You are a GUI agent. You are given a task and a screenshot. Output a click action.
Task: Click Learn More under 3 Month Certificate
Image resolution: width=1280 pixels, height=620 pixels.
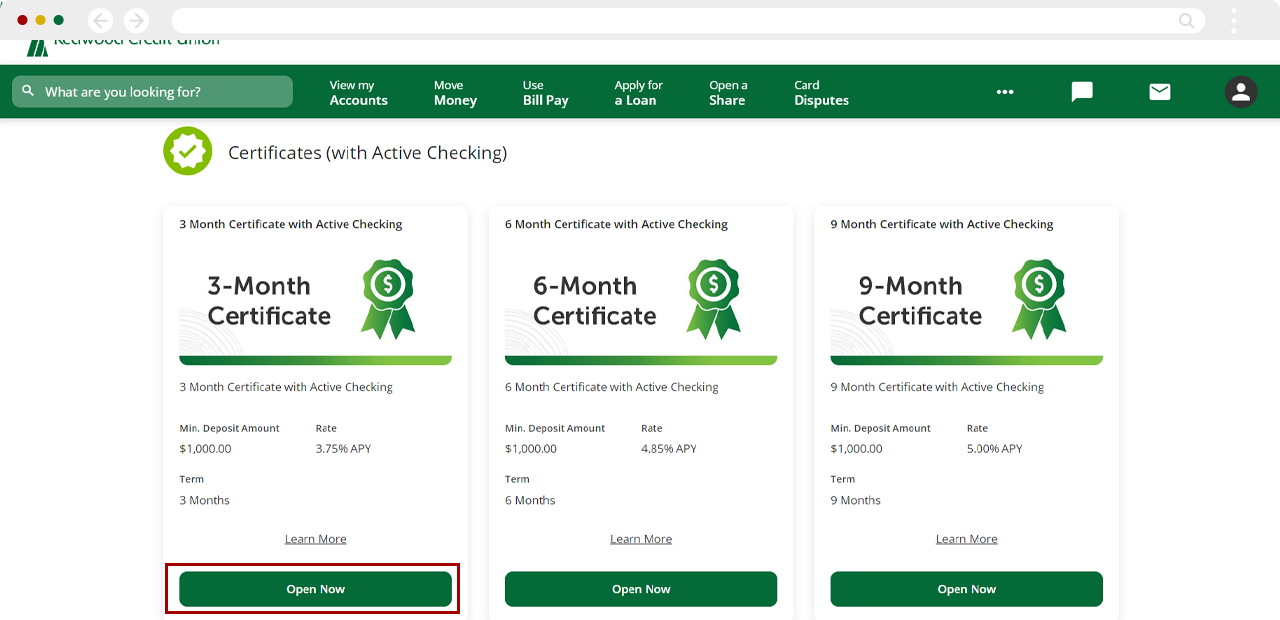point(315,539)
